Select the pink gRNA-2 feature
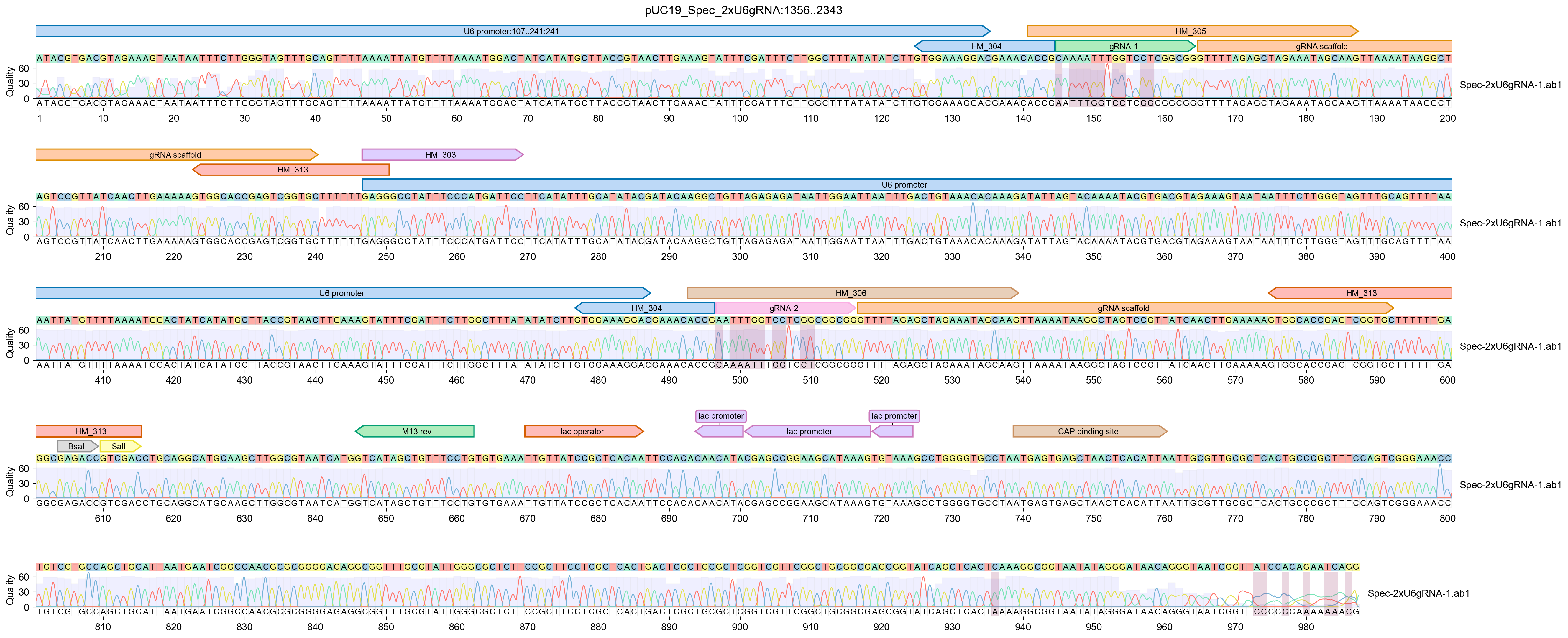 (x=784, y=308)
